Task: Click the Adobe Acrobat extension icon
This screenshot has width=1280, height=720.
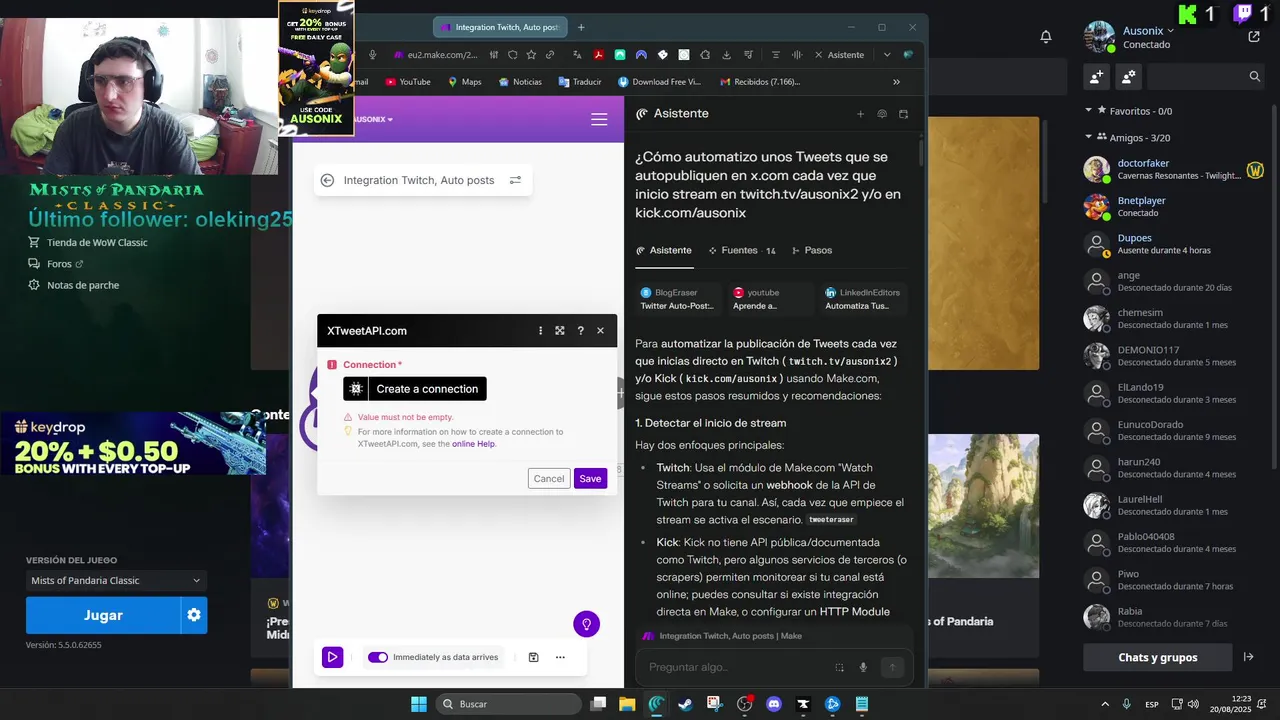Action: [x=598, y=55]
